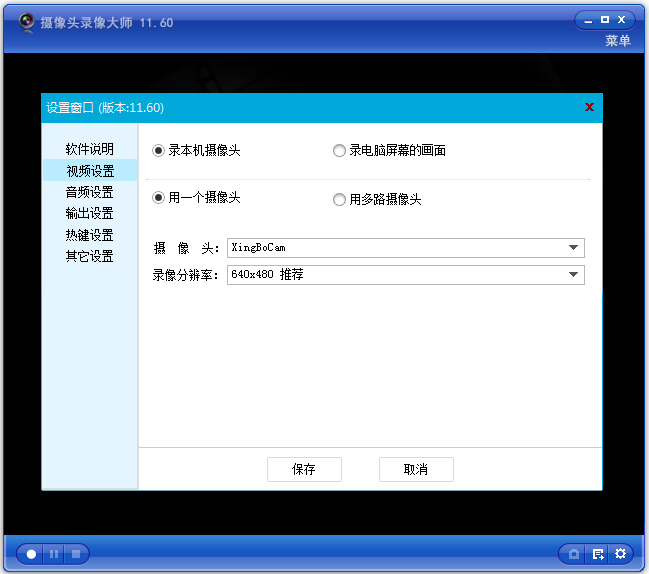Choose 用多路摄像头 radio option
The width and height of the screenshot is (649, 574).
[x=377, y=199]
